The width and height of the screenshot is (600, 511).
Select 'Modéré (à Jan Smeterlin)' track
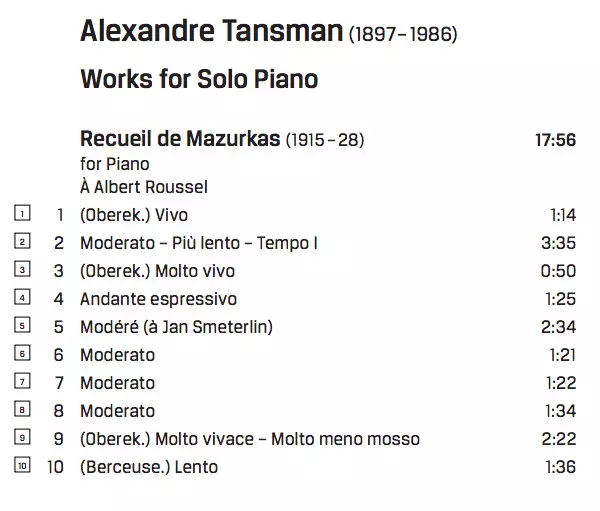pos(177,327)
